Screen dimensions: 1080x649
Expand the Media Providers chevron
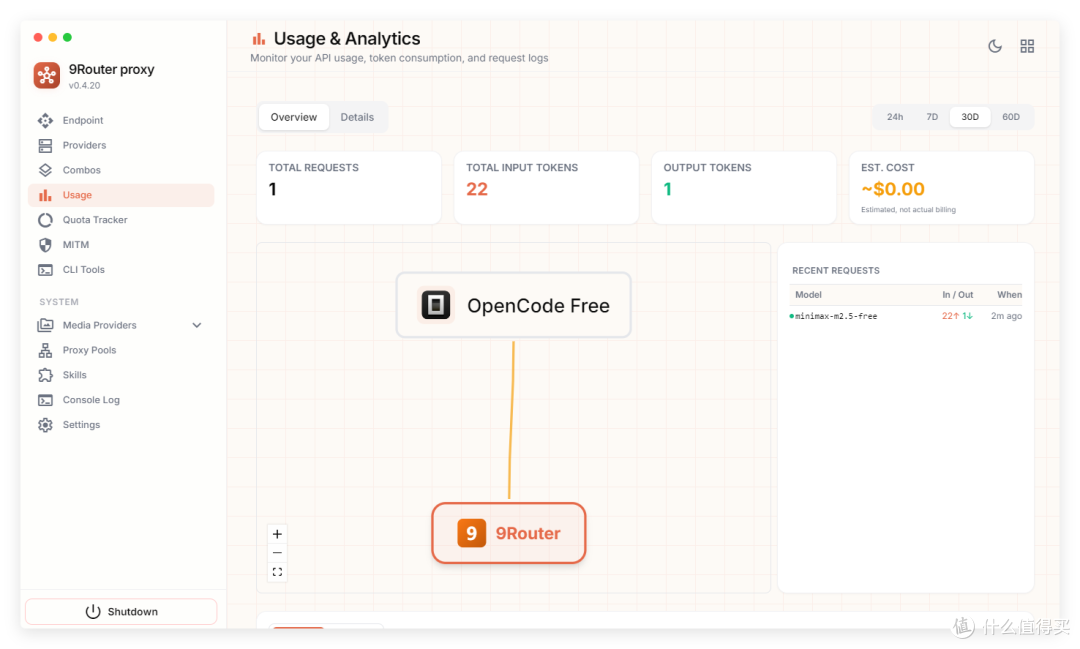coord(197,325)
